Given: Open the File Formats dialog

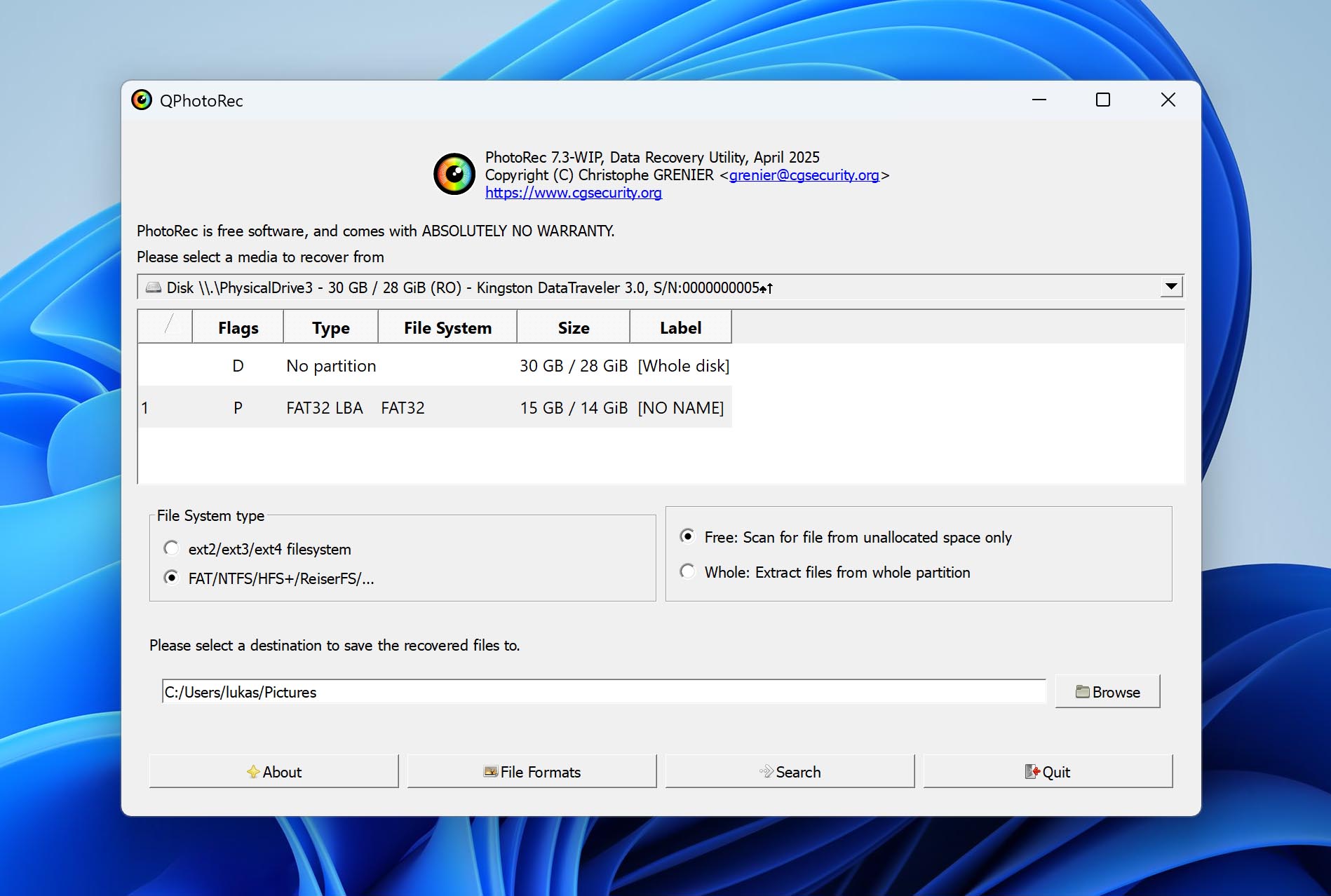Looking at the screenshot, I should (x=532, y=771).
